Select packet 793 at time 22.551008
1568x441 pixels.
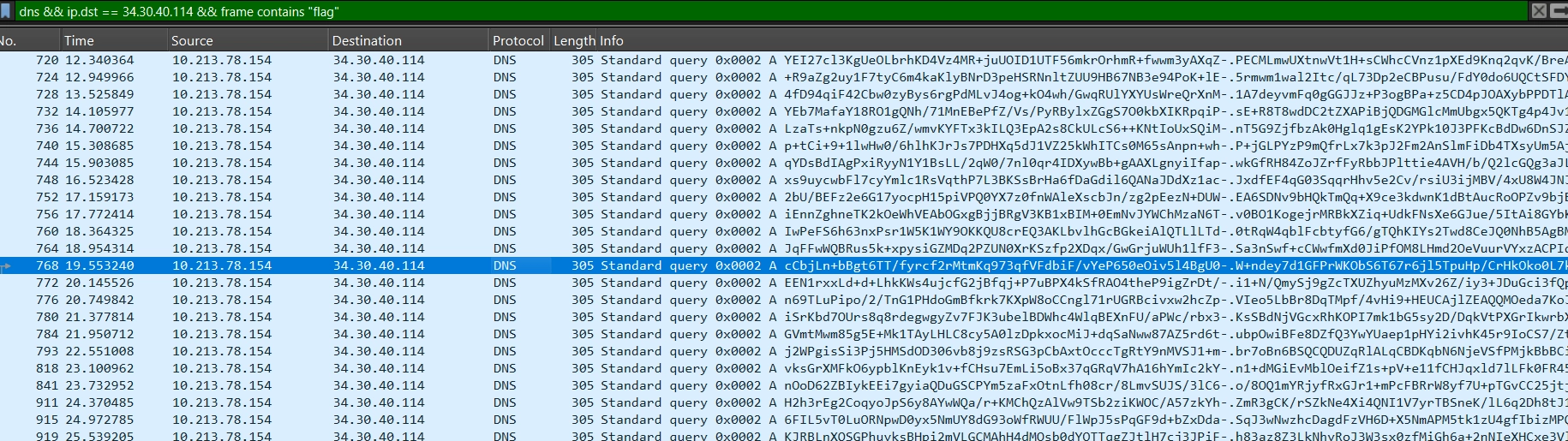point(784,351)
